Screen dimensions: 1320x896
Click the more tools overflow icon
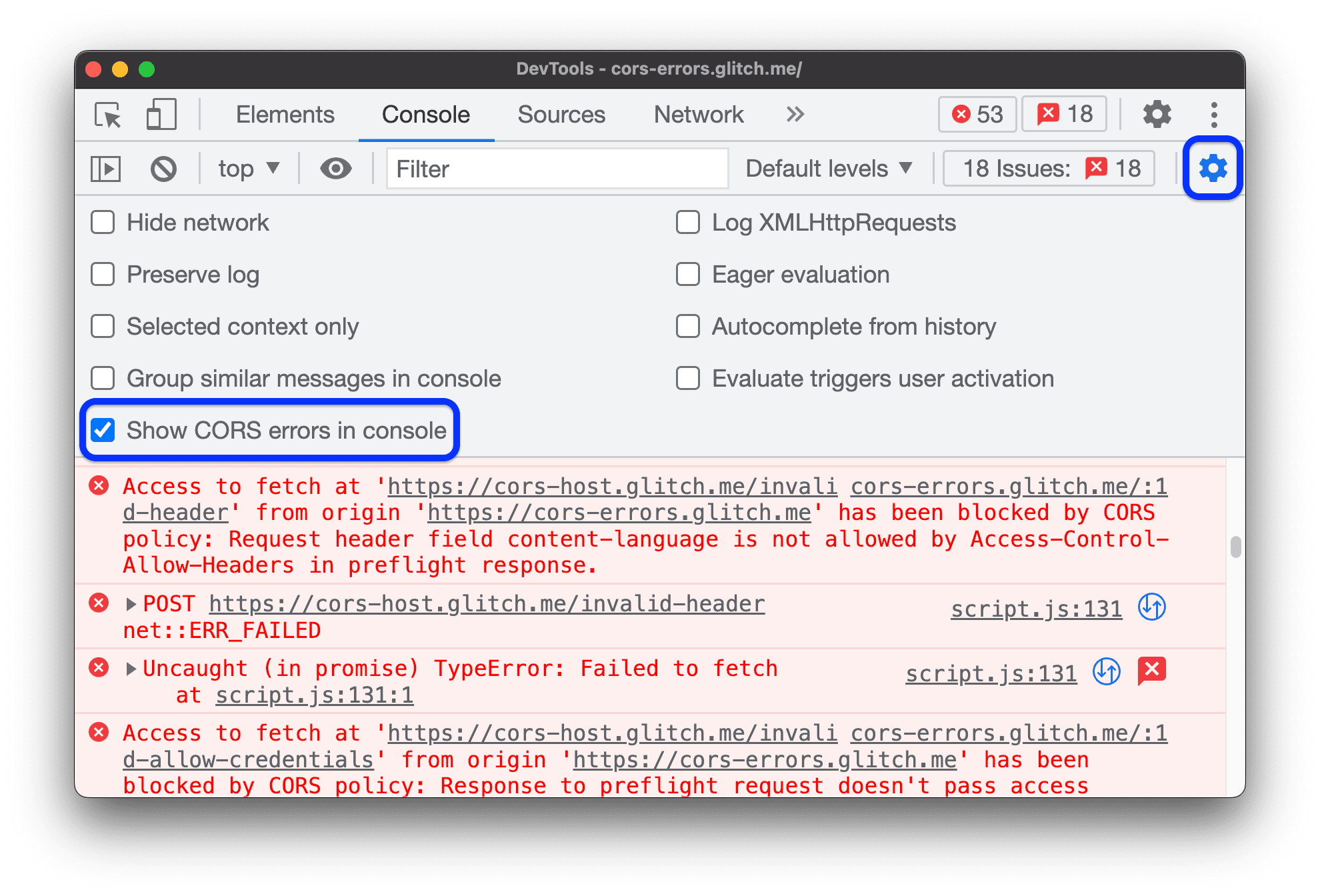click(795, 114)
